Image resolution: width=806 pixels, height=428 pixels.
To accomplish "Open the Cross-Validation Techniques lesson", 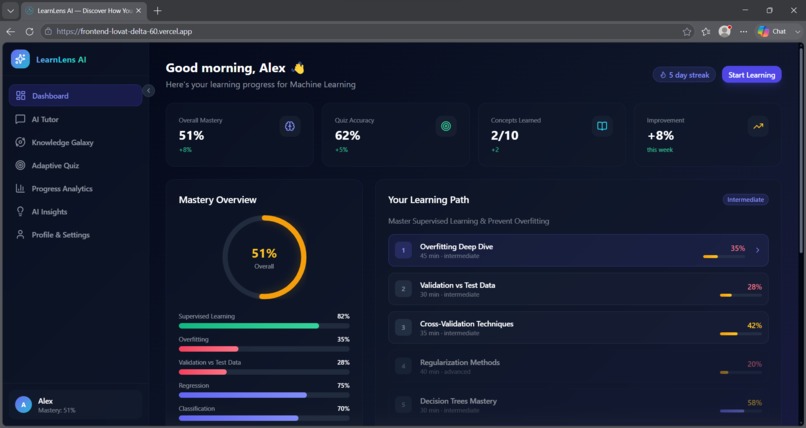I will (578, 327).
